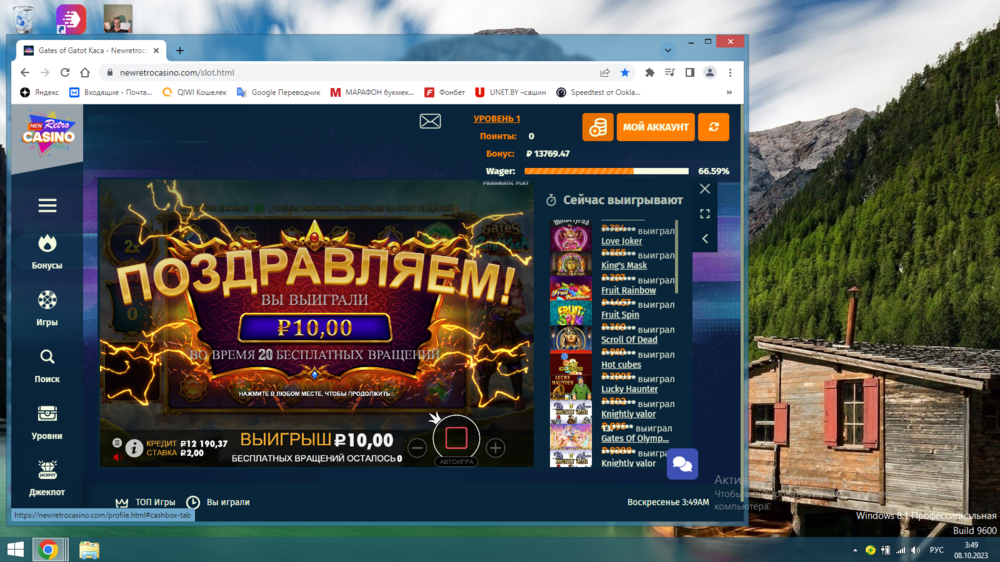Expand Chrome tab search dropdown arrow
This screenshot has width=1000, height=562.
[668, 50]
